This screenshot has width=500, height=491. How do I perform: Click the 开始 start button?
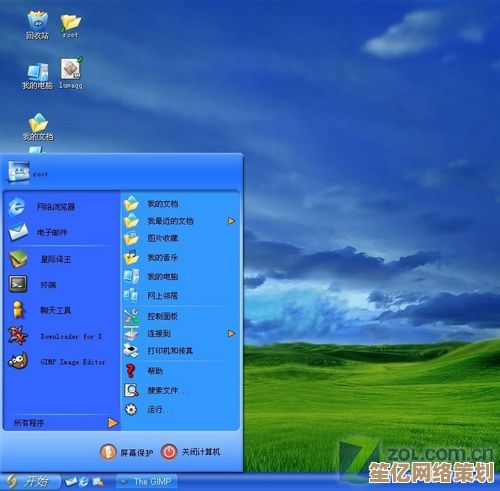coord(30,481)
